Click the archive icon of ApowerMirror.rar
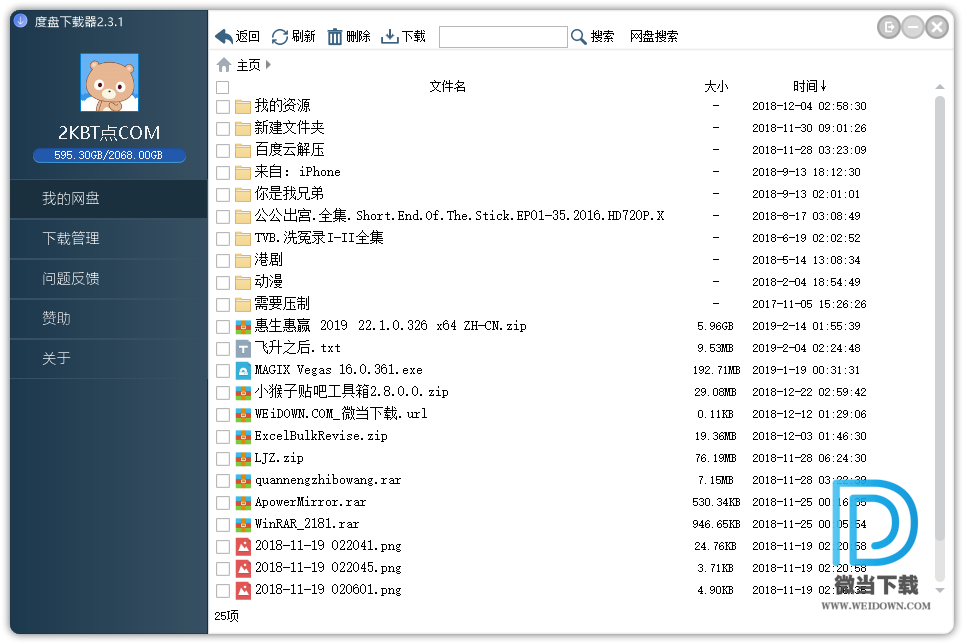 click(x=243, y=503)
